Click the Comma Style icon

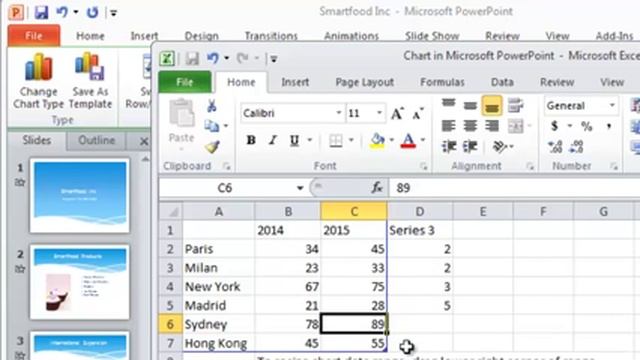609,126
